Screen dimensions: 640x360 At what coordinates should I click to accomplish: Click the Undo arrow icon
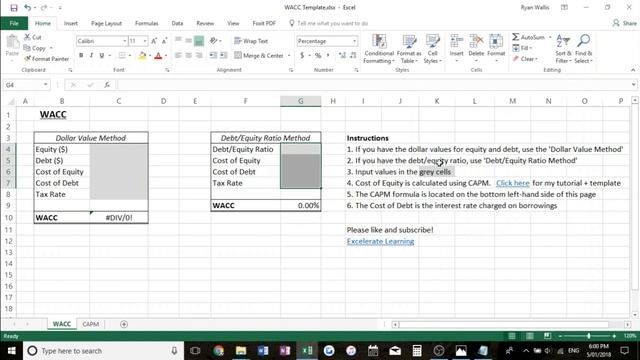tap(27, 8)
